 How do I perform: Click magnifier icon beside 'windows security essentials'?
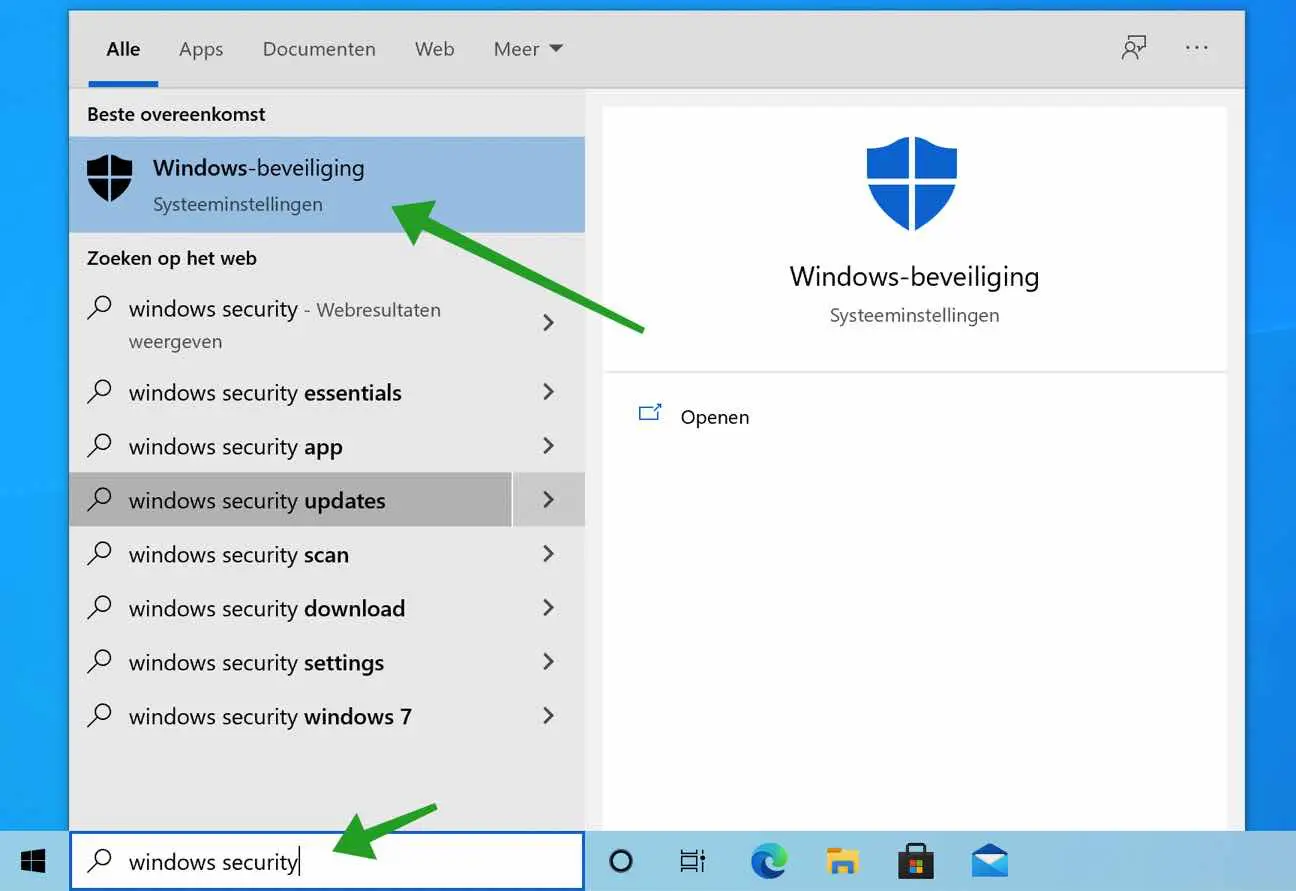coord(100,391)
